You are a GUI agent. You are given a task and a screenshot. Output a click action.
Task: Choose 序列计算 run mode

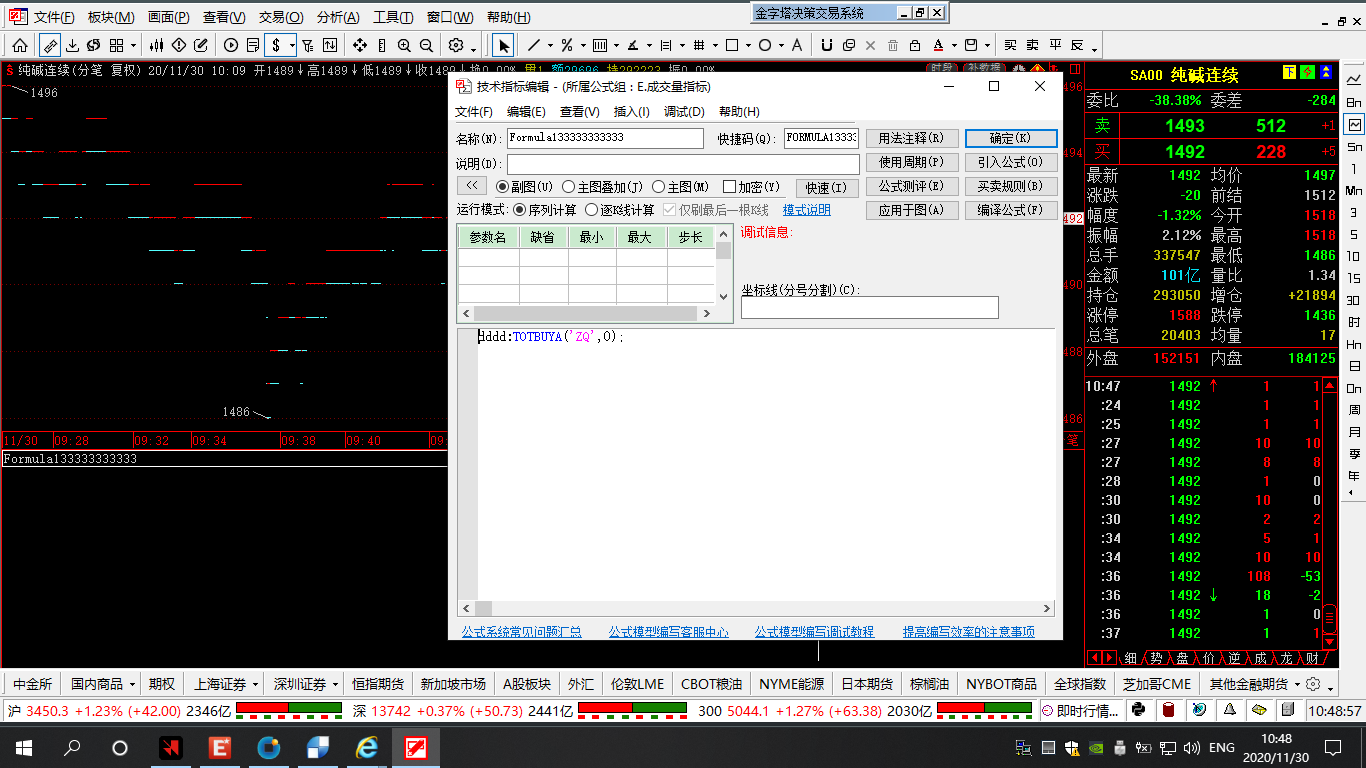click(x=520, y=210)
